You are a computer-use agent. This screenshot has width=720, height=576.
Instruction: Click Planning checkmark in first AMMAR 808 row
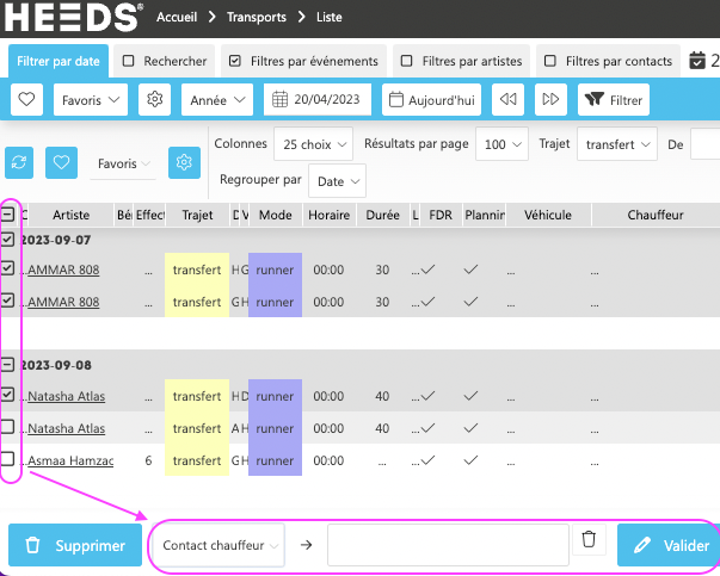(x=471, y=269)
